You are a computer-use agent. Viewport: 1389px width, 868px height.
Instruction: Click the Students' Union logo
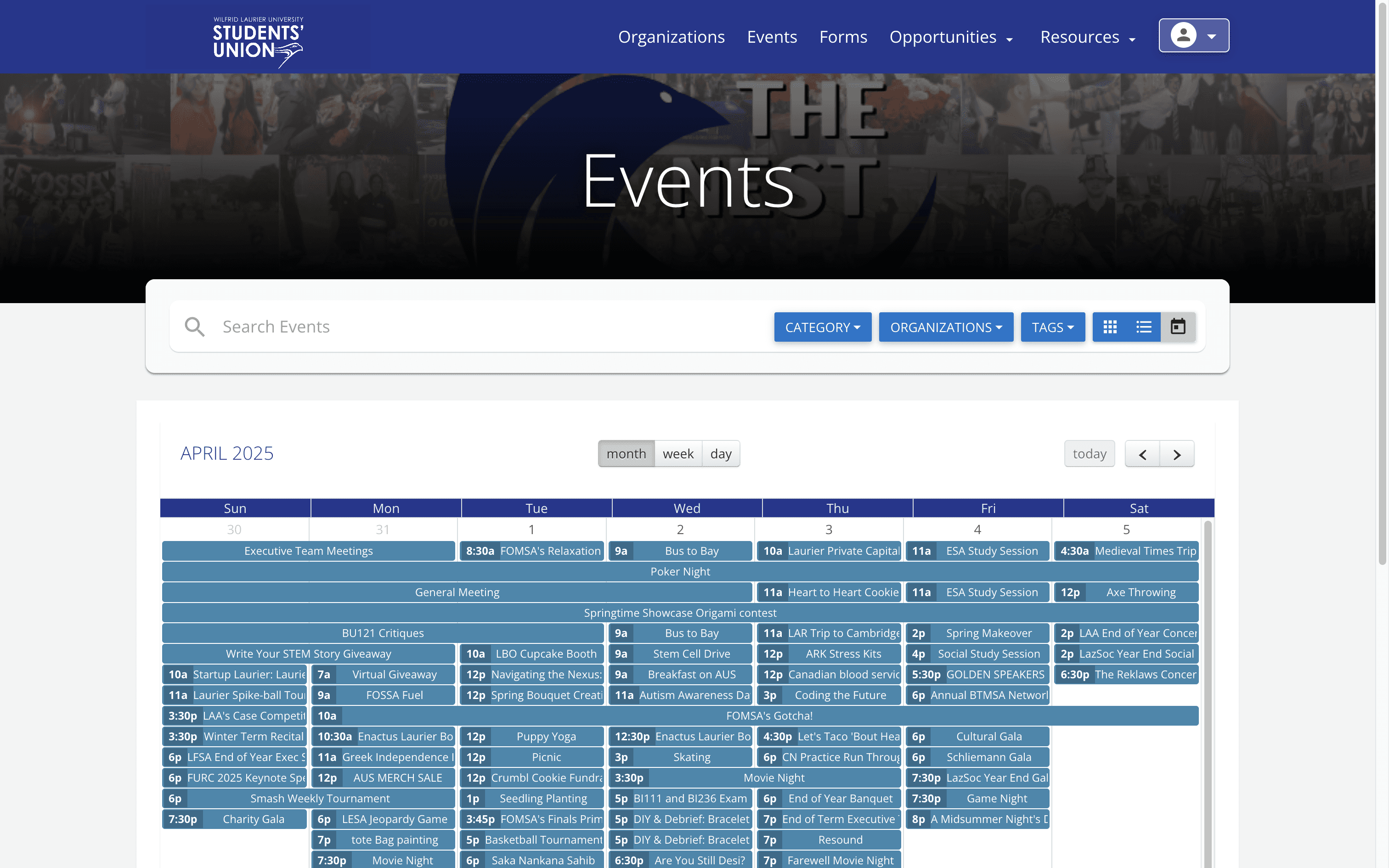pyautogui.click(x=258, y=41)
